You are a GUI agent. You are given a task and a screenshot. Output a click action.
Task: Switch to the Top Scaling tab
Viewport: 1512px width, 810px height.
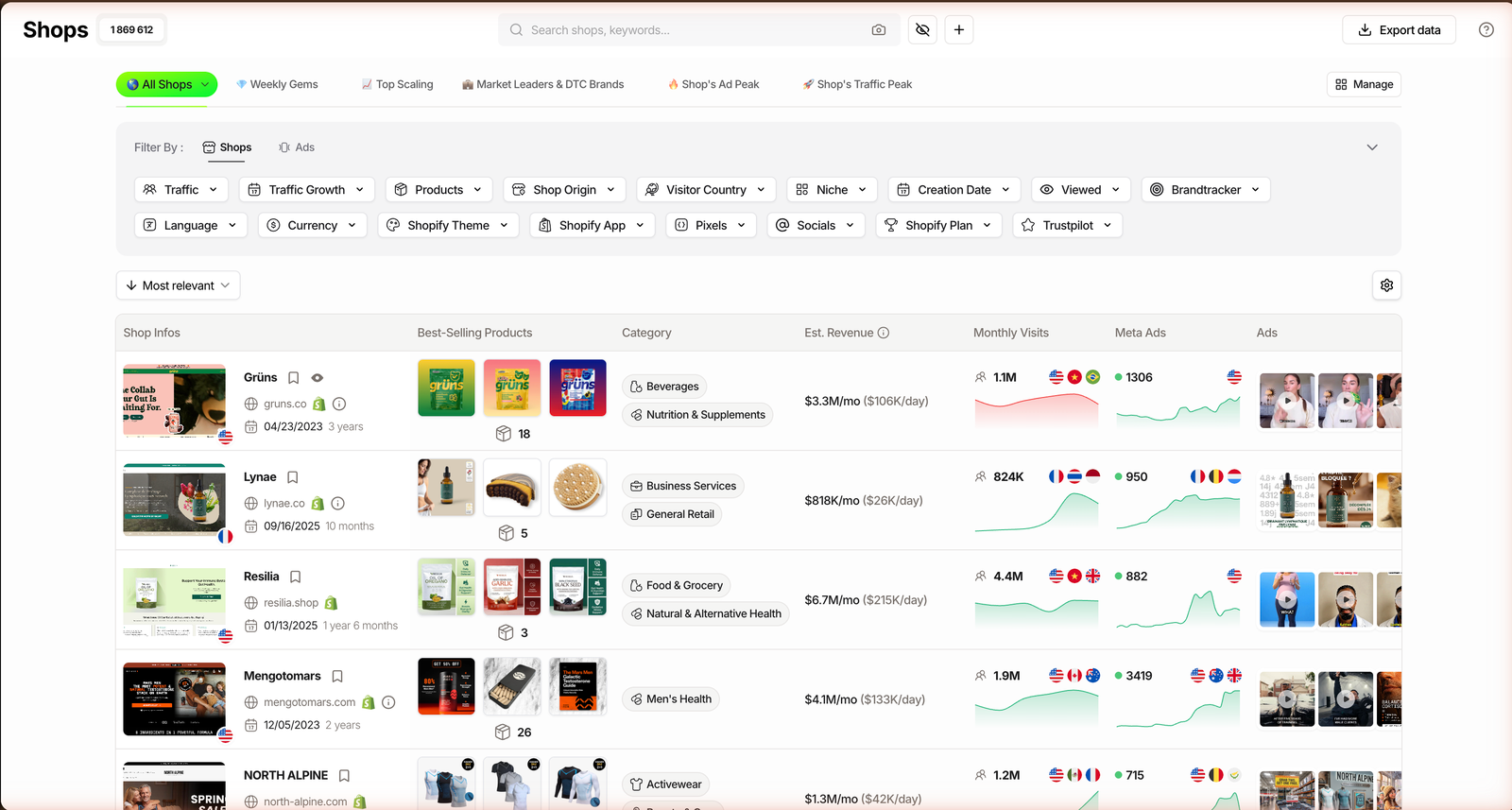tap(397, 84)
